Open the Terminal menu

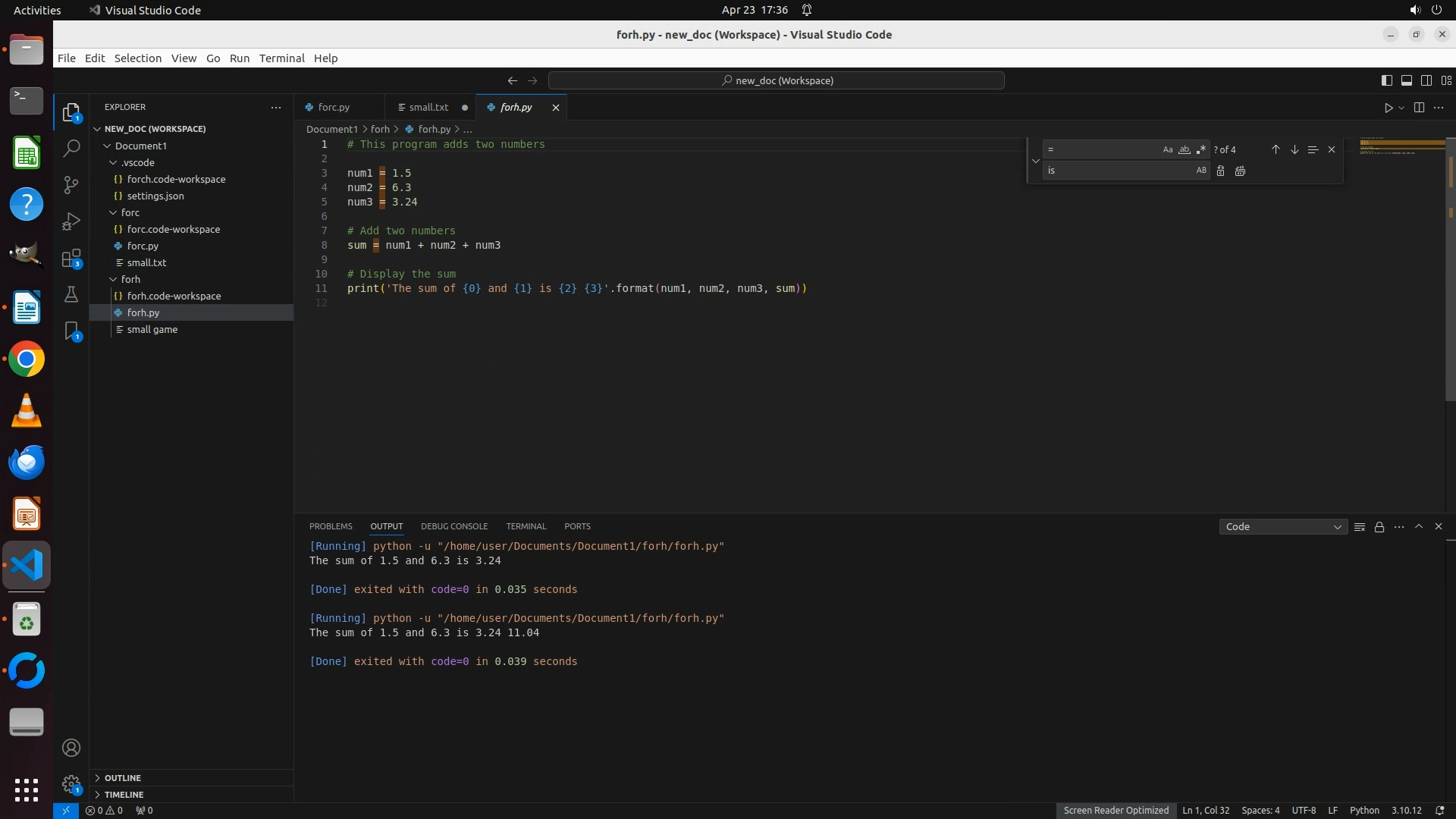[281, 58]
